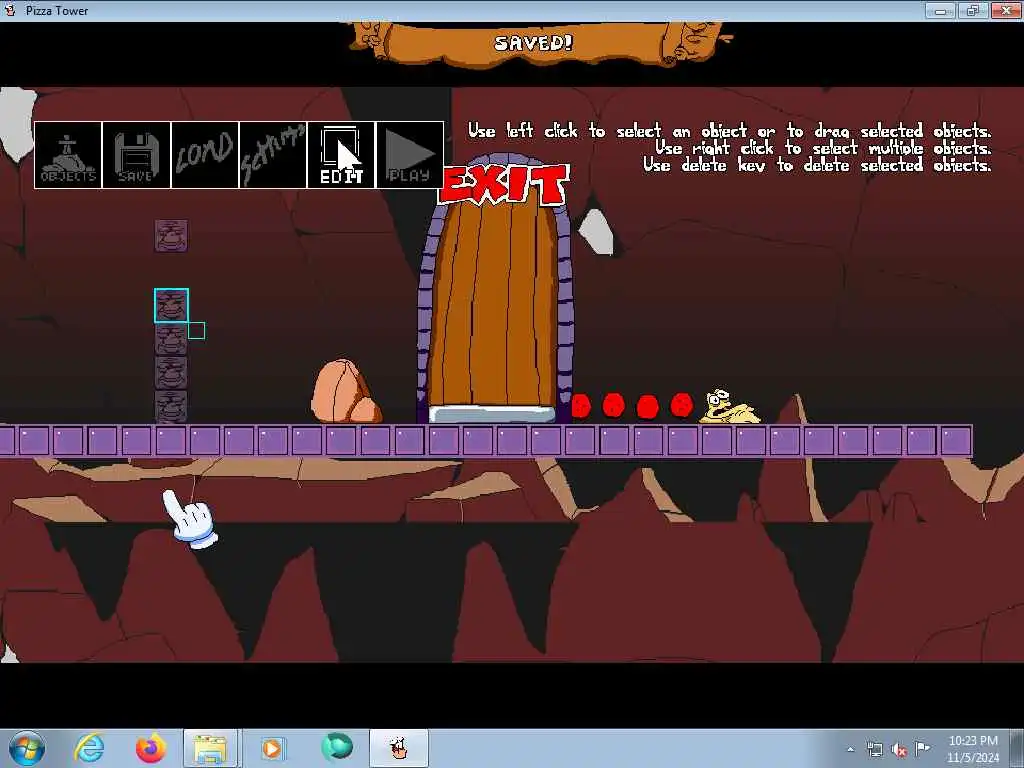Start the level with the PLAY button
Image resolution: width=1024 pixels, height=768 pixels.
click(x=409, y=155)
